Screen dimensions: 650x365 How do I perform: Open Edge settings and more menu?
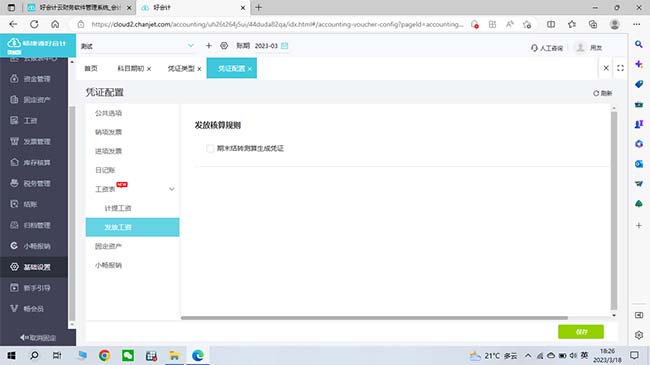[x=637, y=24]
